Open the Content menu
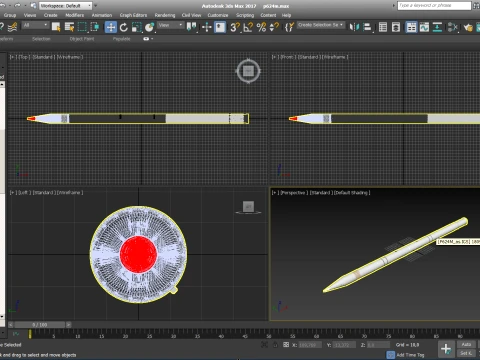The height and width of the screenshot is (360, 480). (268, 15)
